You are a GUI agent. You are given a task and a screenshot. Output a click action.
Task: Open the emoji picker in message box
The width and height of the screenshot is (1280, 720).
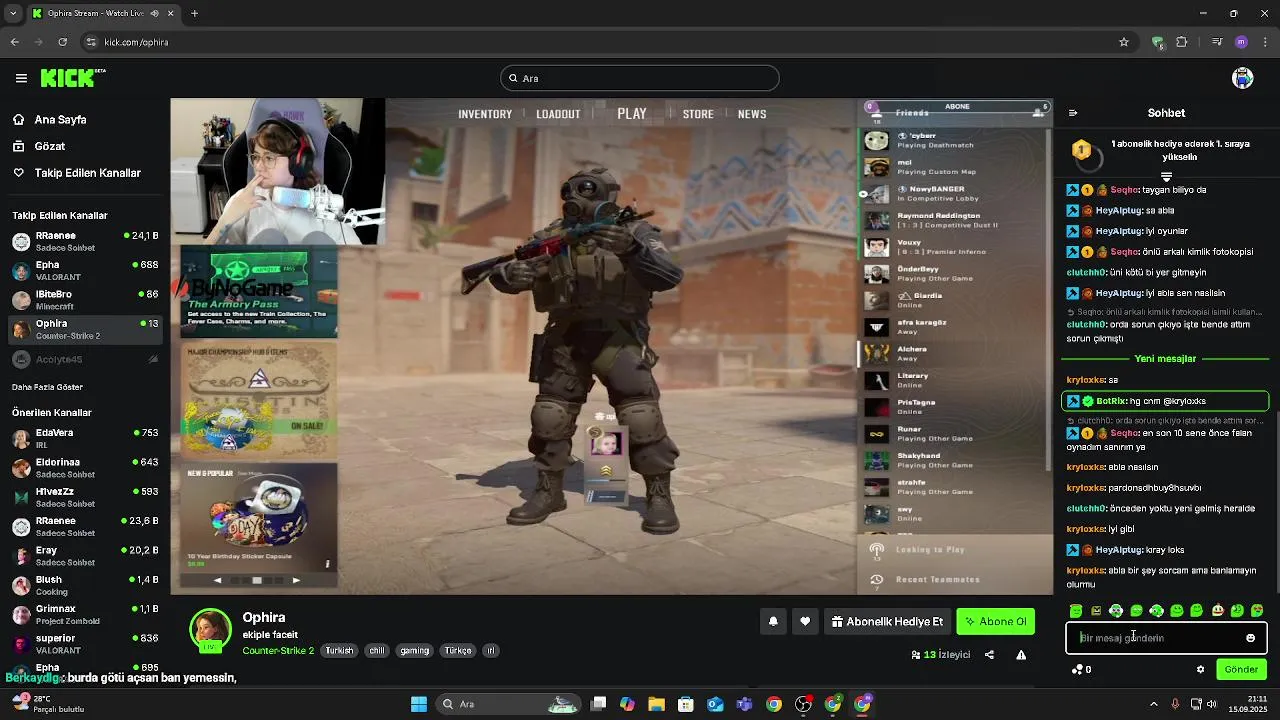point(1250,638)
